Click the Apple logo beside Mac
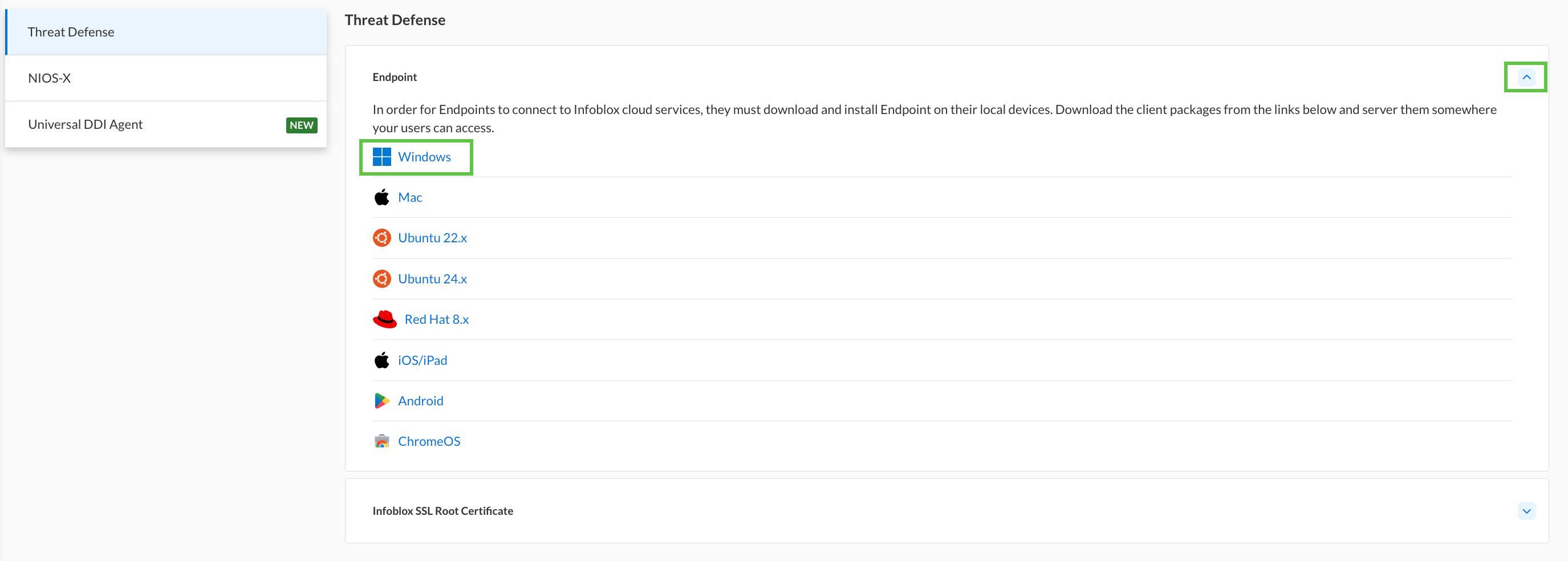The height and width of the screenshot is (561, 1568). [x=381, y=197]
